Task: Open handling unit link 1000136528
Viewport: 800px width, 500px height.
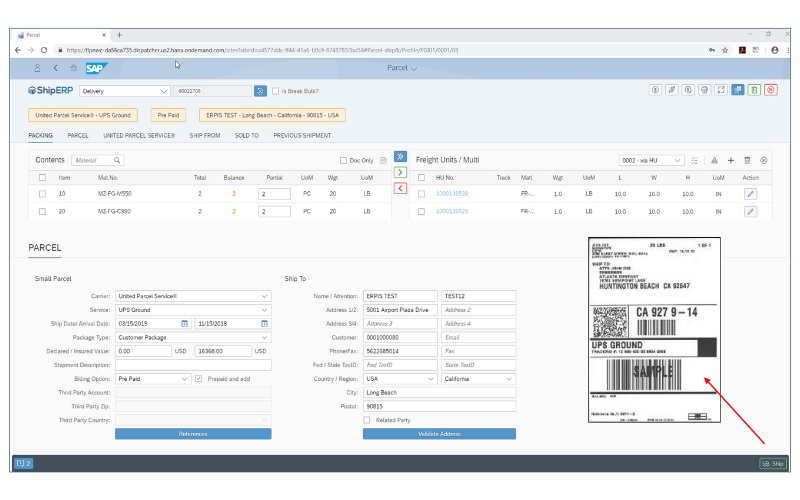Action: (x=452, y=194)
